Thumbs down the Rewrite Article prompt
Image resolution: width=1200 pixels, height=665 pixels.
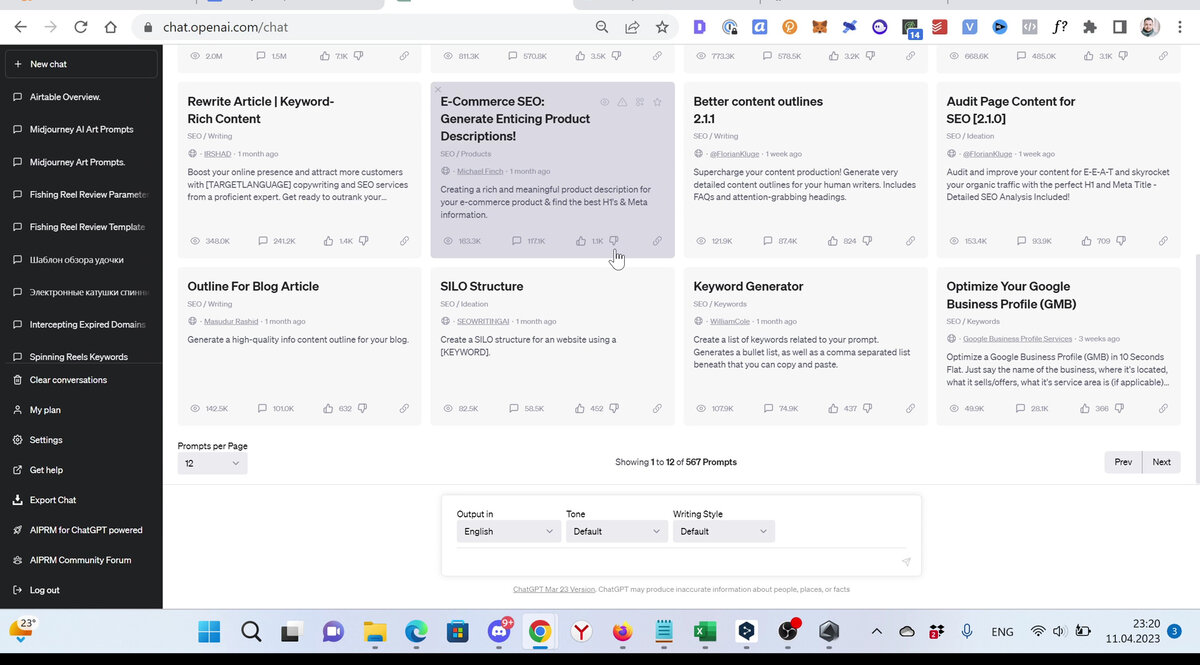tap(362, 241)
